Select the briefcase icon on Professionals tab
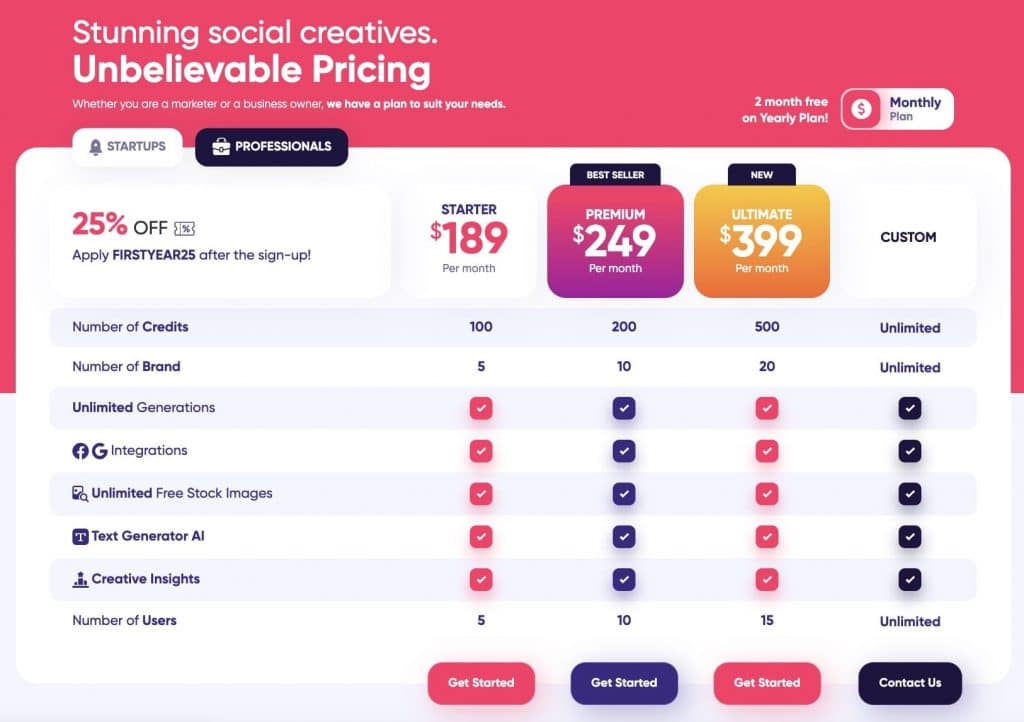This screenshot has width=1024, height=722. point(220,147)
